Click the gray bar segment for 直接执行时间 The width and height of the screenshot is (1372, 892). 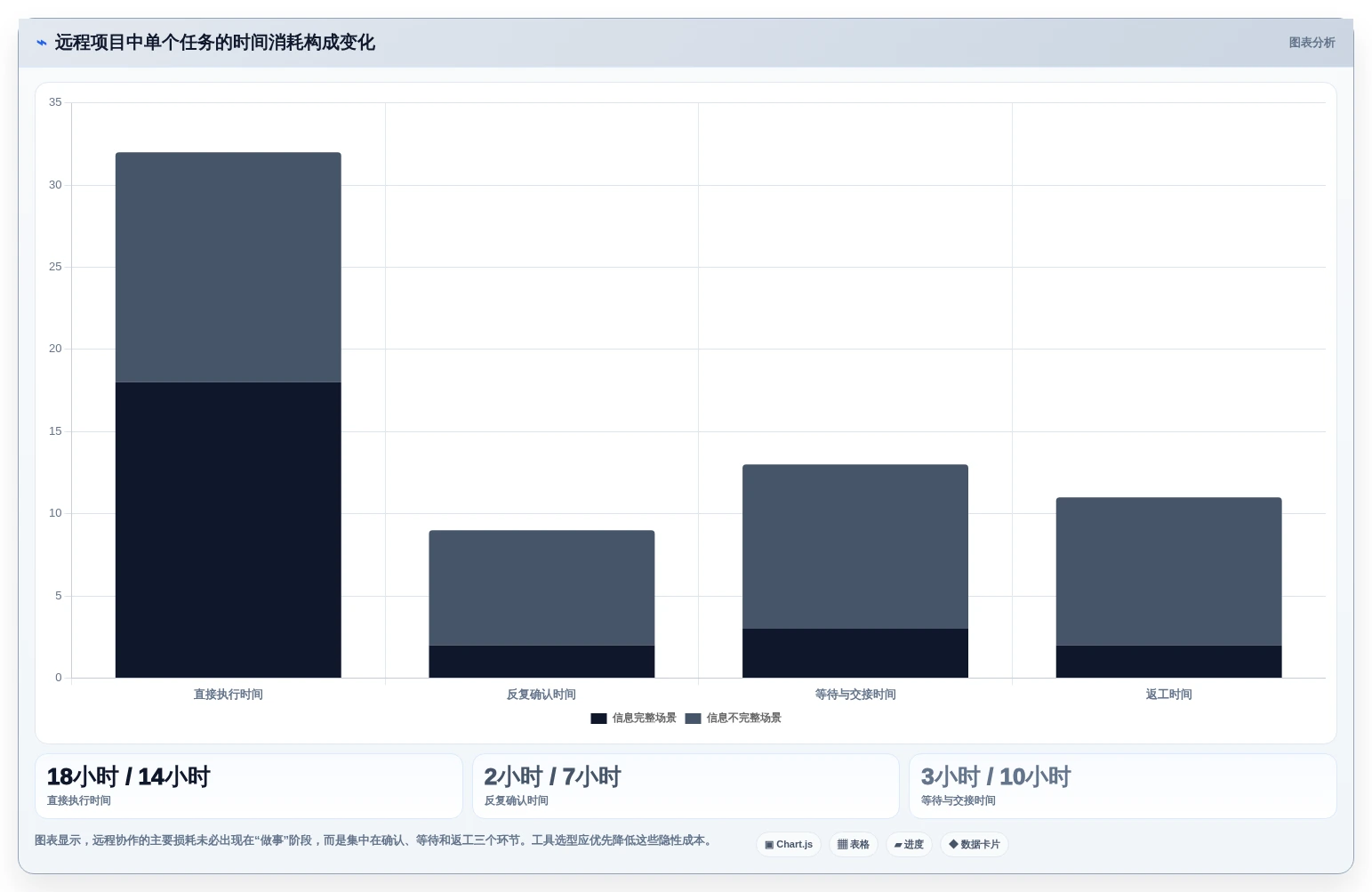(x=229, y=268)
